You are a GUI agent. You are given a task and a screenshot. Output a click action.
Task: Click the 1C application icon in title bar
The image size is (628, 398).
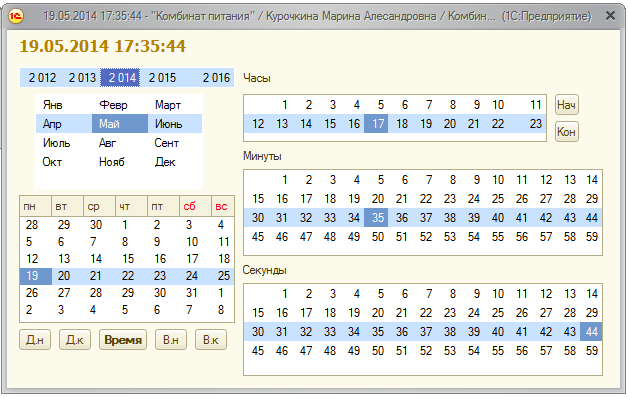click(16, 16)
